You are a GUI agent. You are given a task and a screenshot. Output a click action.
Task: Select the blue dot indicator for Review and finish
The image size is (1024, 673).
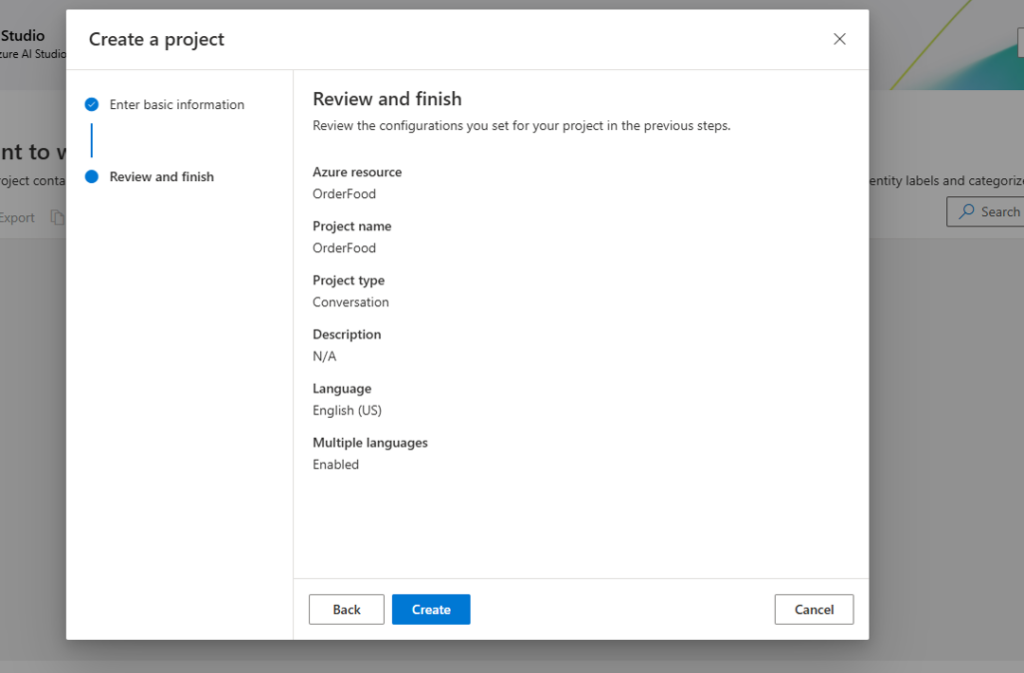(90, 176)
